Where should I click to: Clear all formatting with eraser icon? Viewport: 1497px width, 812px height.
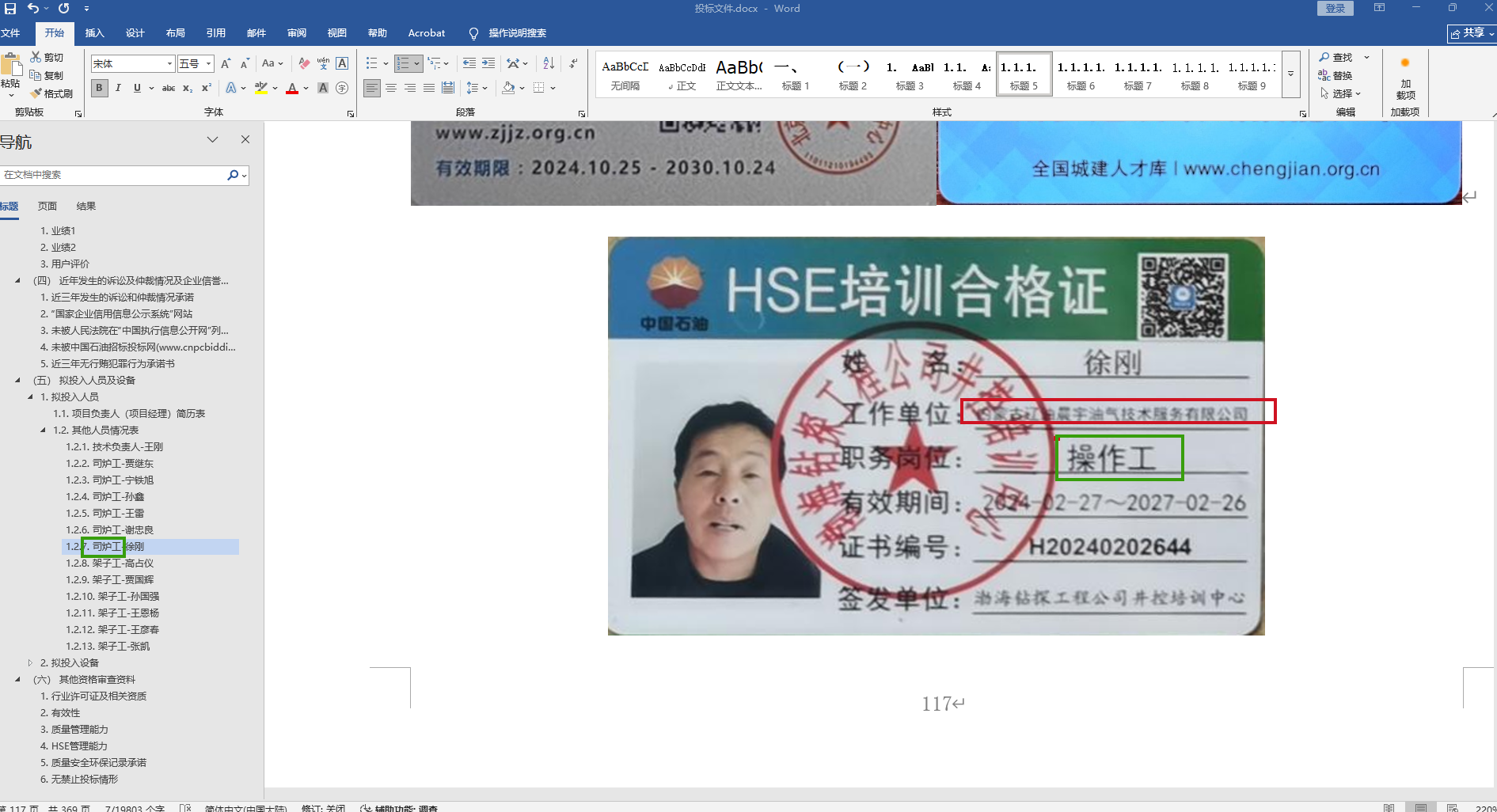click(304, 63)
